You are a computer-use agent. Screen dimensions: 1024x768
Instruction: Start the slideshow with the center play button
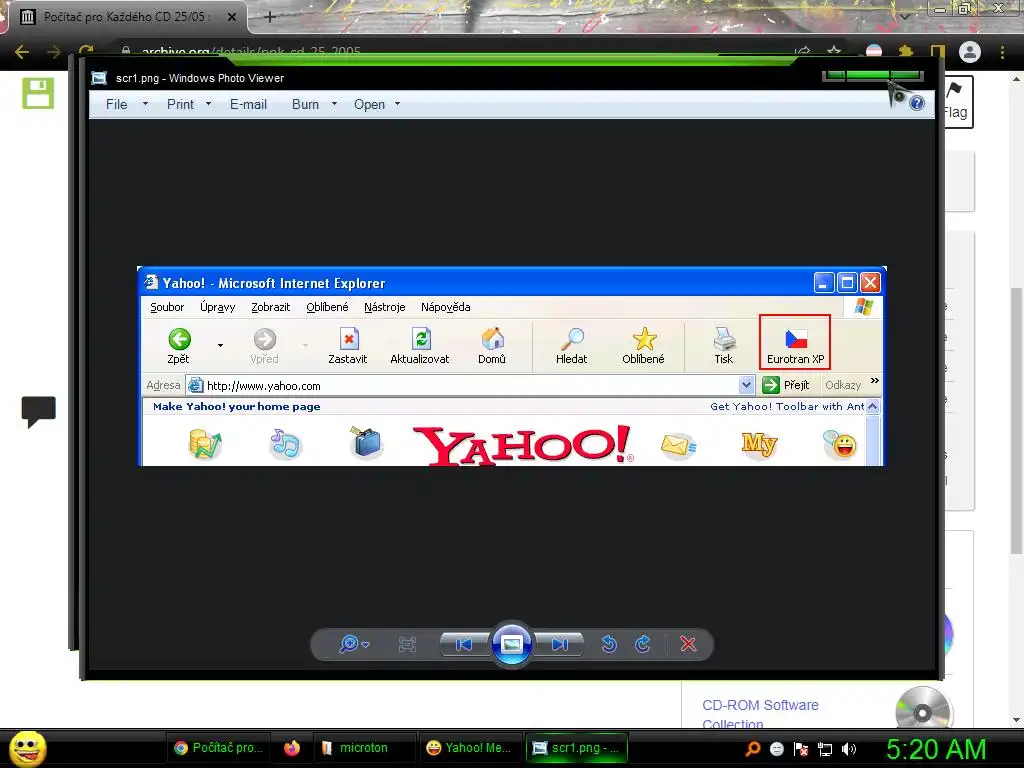511,645
